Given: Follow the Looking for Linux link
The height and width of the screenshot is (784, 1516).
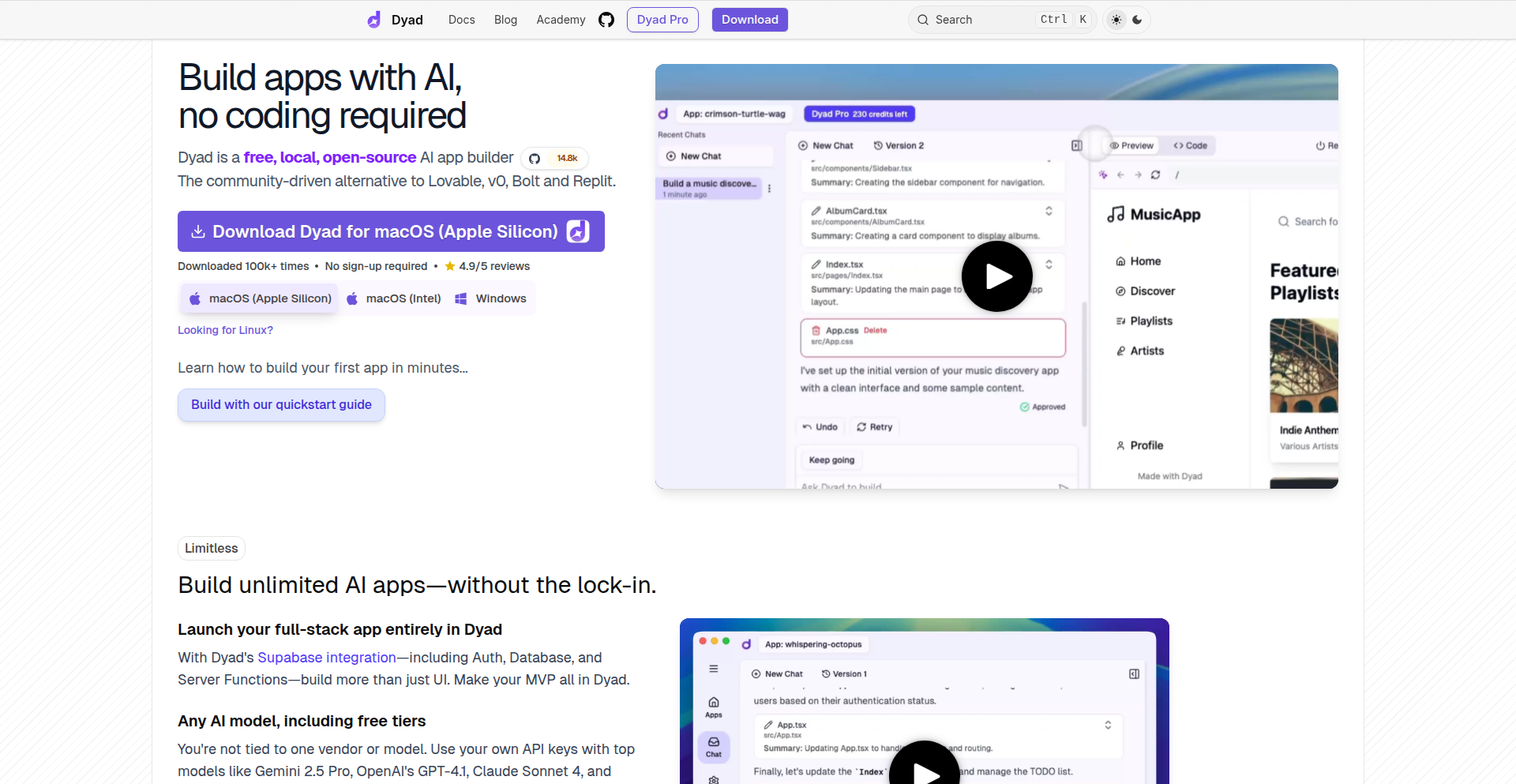Looking at the screenshot, I should click(225, 330).
